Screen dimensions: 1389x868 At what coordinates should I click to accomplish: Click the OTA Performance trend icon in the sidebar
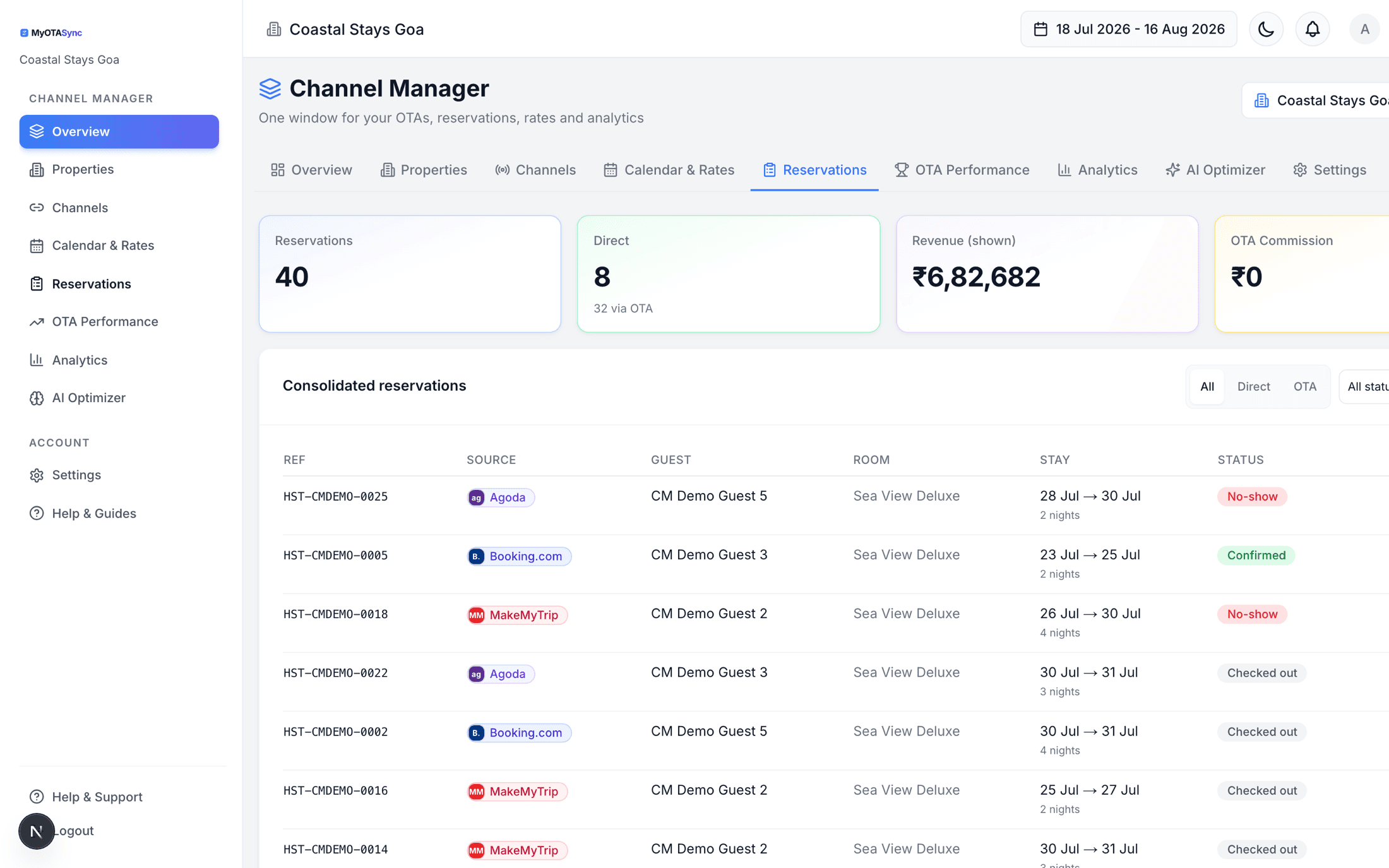[x=37, y=321]
